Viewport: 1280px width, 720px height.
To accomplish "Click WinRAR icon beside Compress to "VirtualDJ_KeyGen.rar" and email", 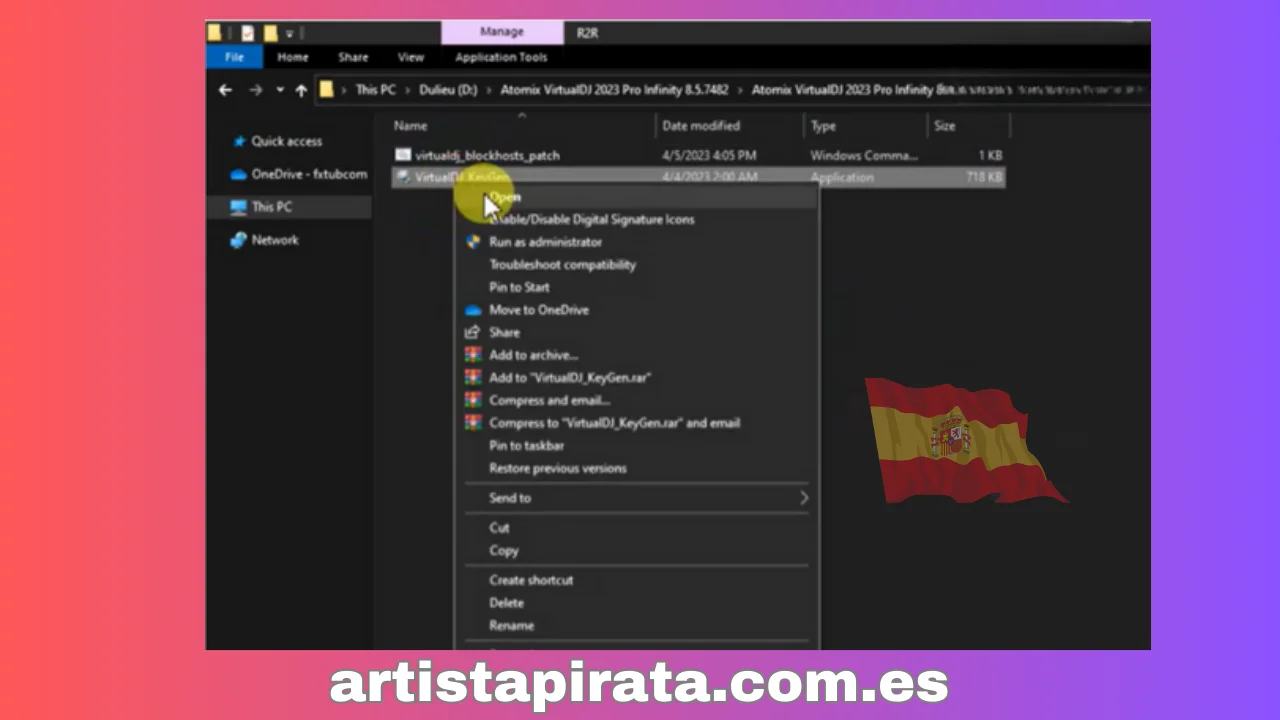I will click(473, 422).
